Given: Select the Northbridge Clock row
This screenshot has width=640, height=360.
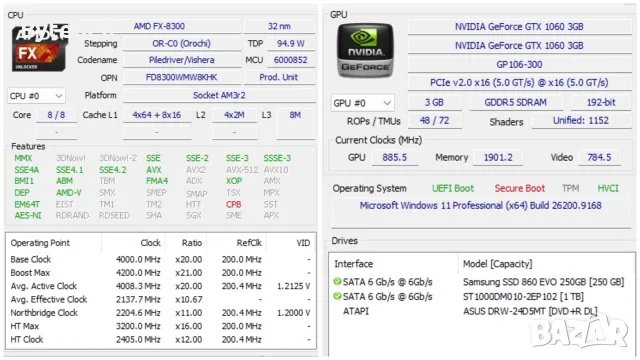Looking at the screenshot, I should click(x=160, y=313).
